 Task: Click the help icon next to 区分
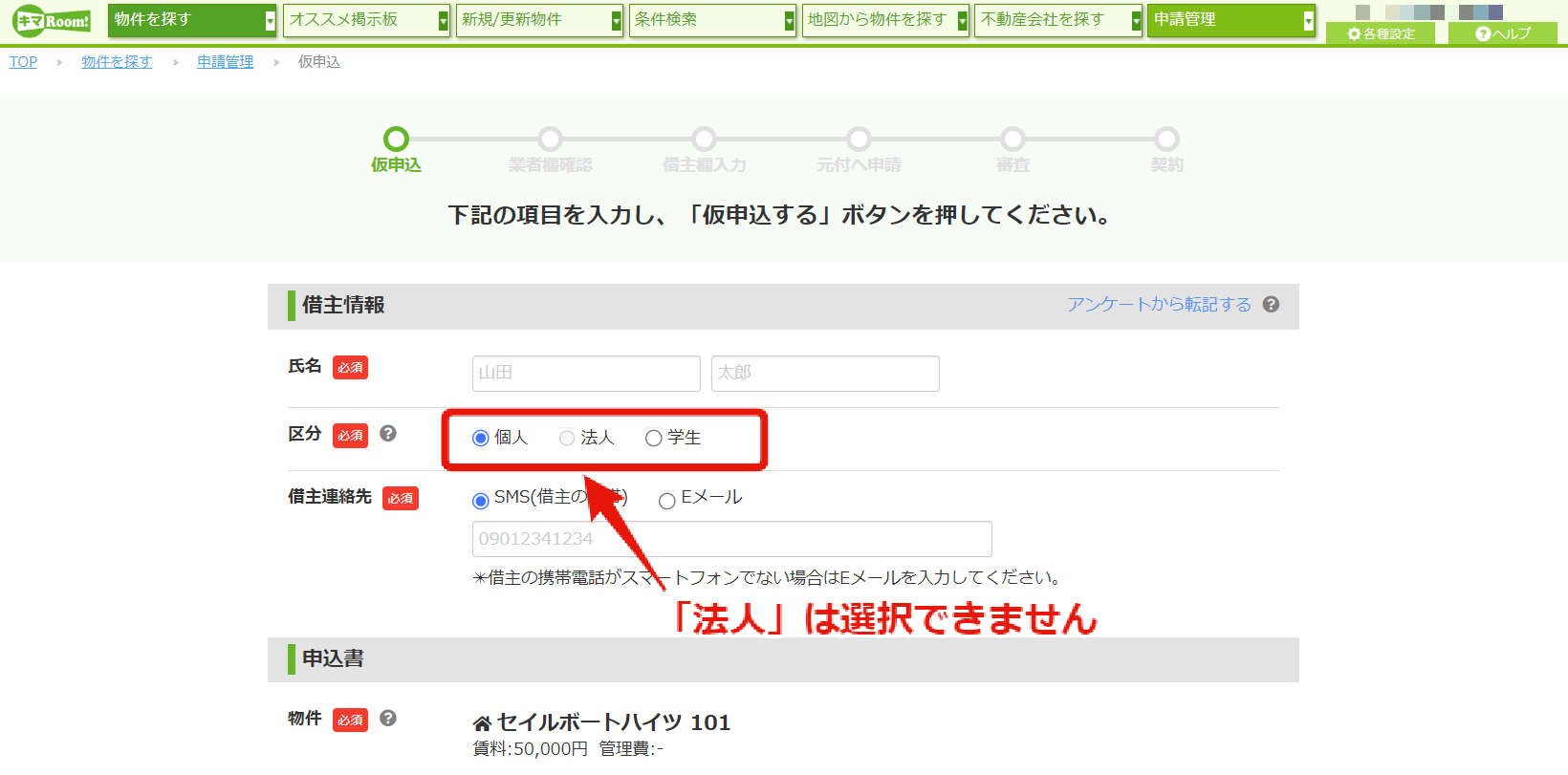[388, 433]
